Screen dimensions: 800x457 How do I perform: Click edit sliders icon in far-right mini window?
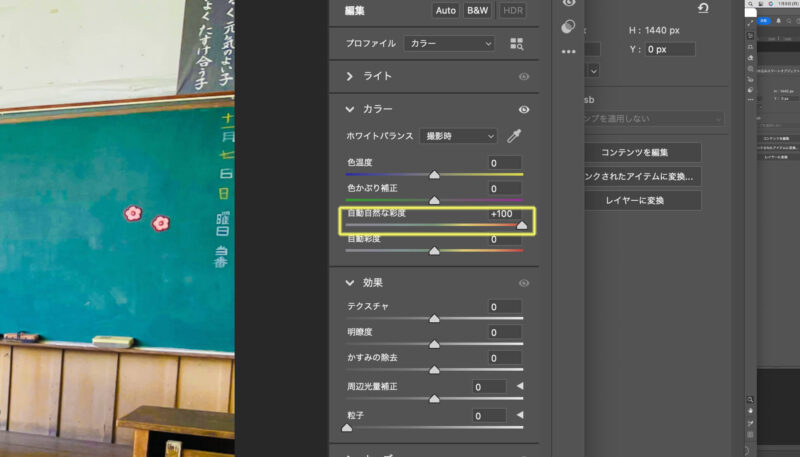750,36
